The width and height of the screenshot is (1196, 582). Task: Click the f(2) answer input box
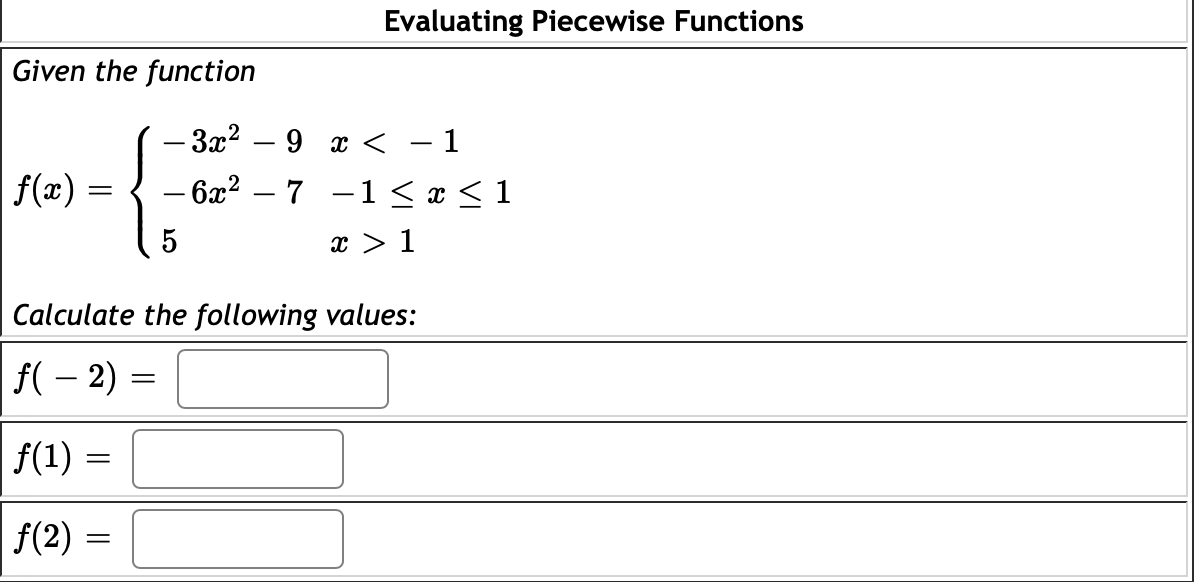coord(237,537)
